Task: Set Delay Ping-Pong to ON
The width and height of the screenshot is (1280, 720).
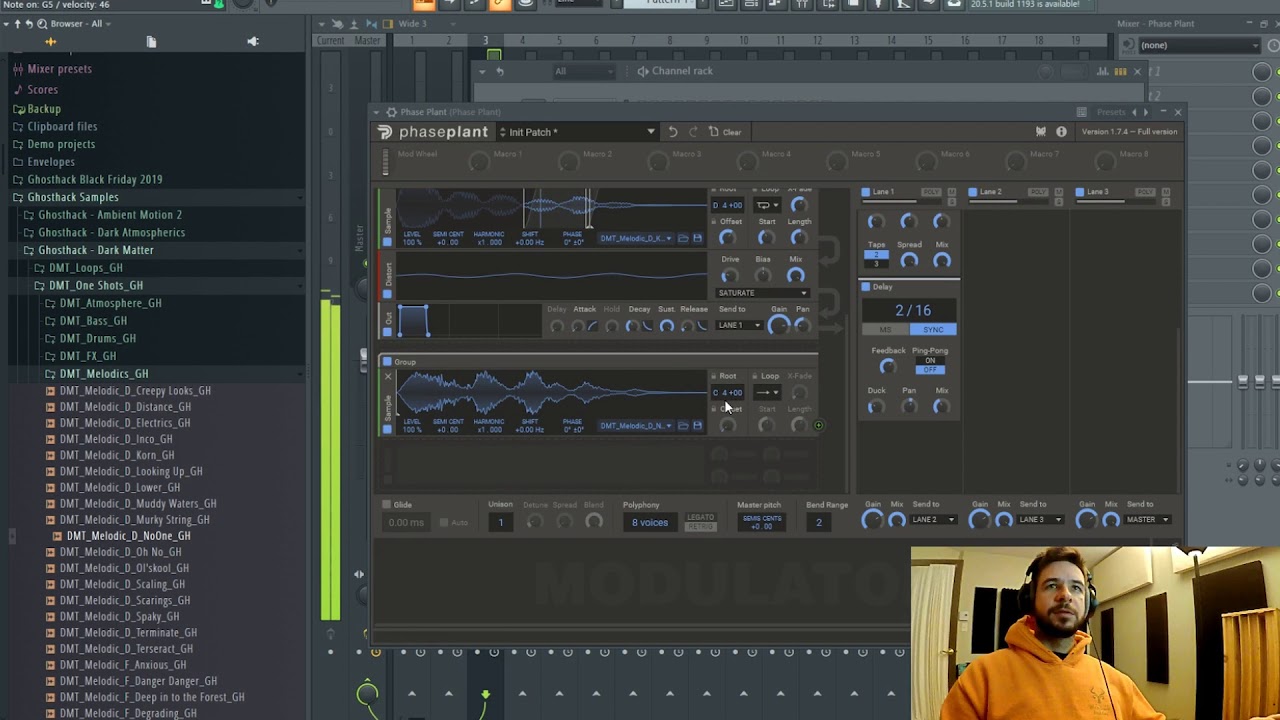Action: pos(930,361)
